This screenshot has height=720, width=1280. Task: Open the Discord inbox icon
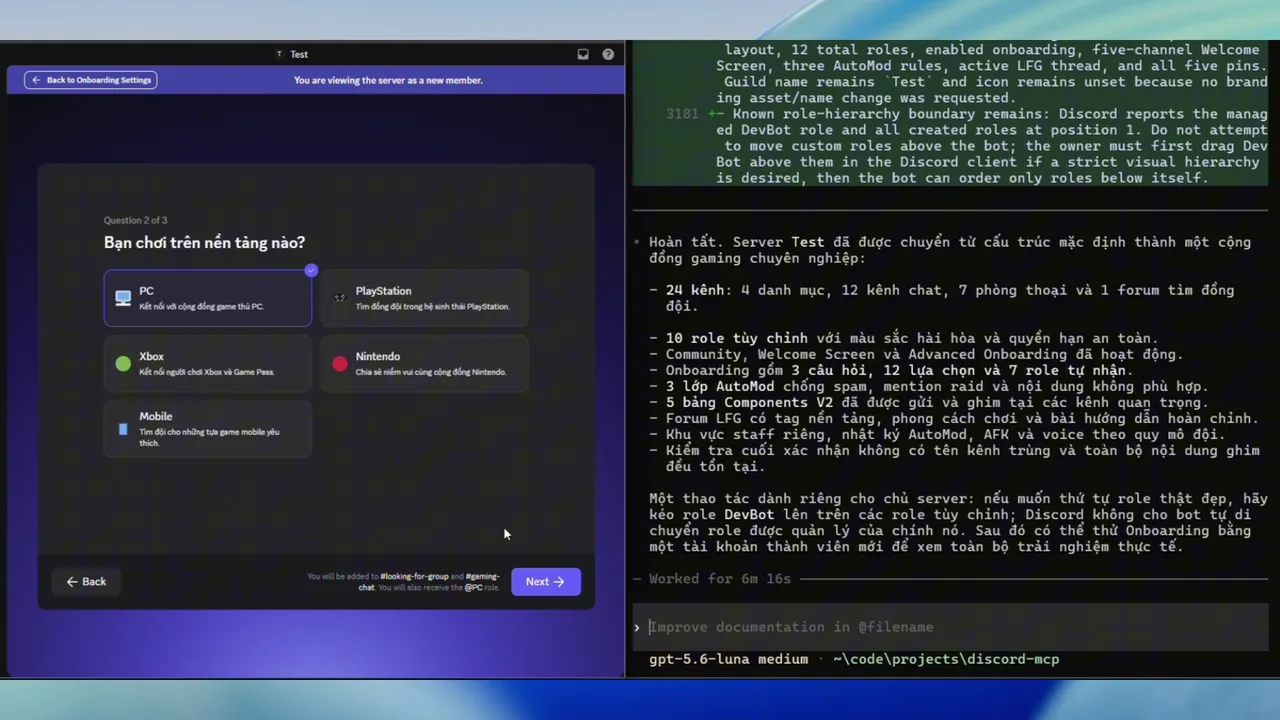click(583, 55)
